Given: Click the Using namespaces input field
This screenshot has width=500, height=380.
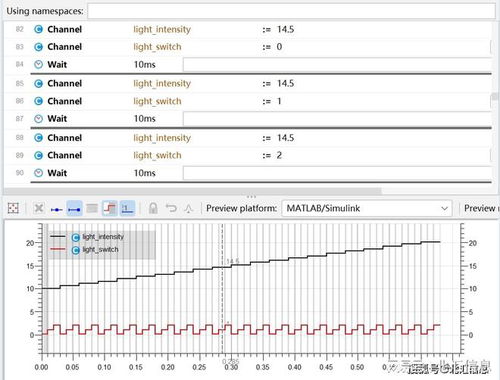Looking at the screenshot, I should (291, 11).
